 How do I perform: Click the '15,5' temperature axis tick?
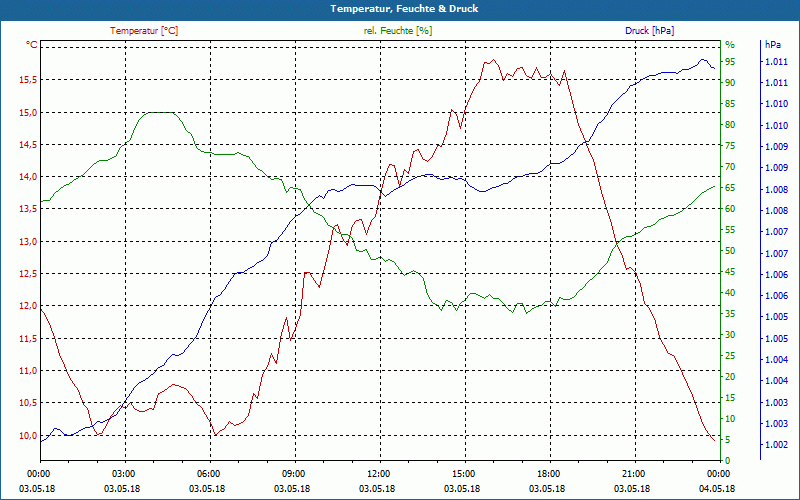tap(28, 80)
